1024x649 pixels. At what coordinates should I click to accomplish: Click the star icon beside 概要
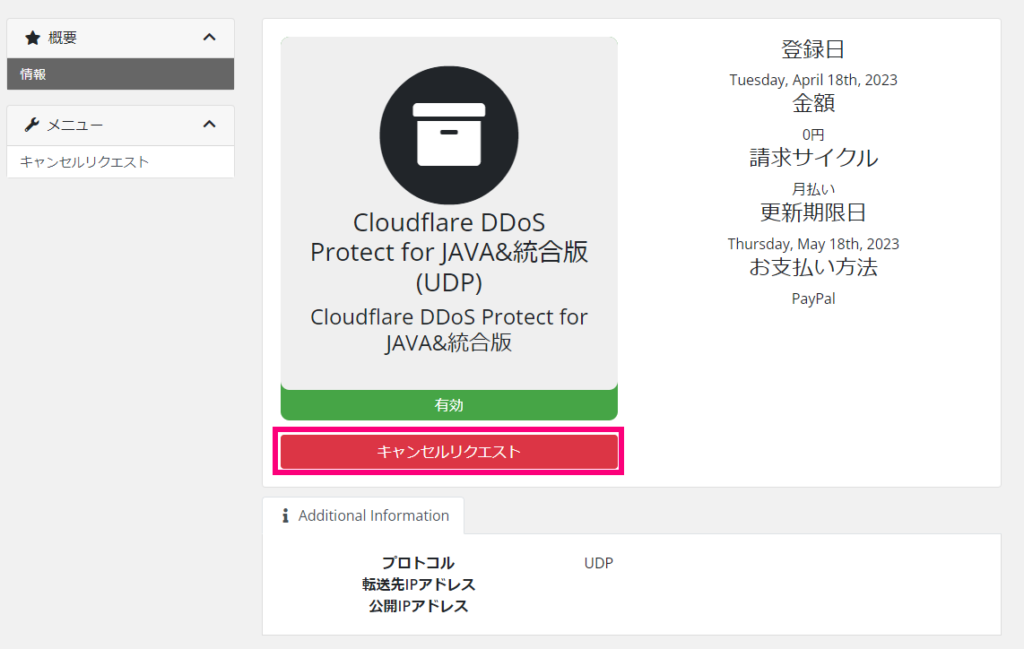32,38
